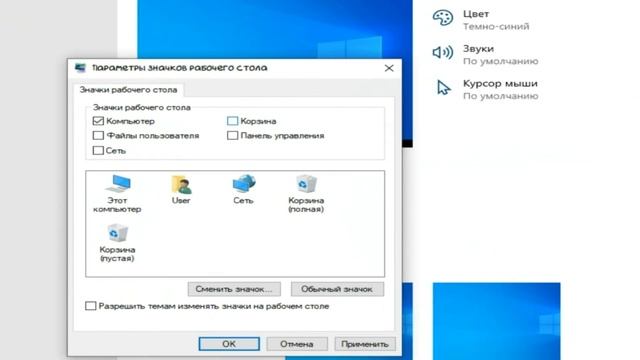Enable the Сеть checkbox

[98, 151]
